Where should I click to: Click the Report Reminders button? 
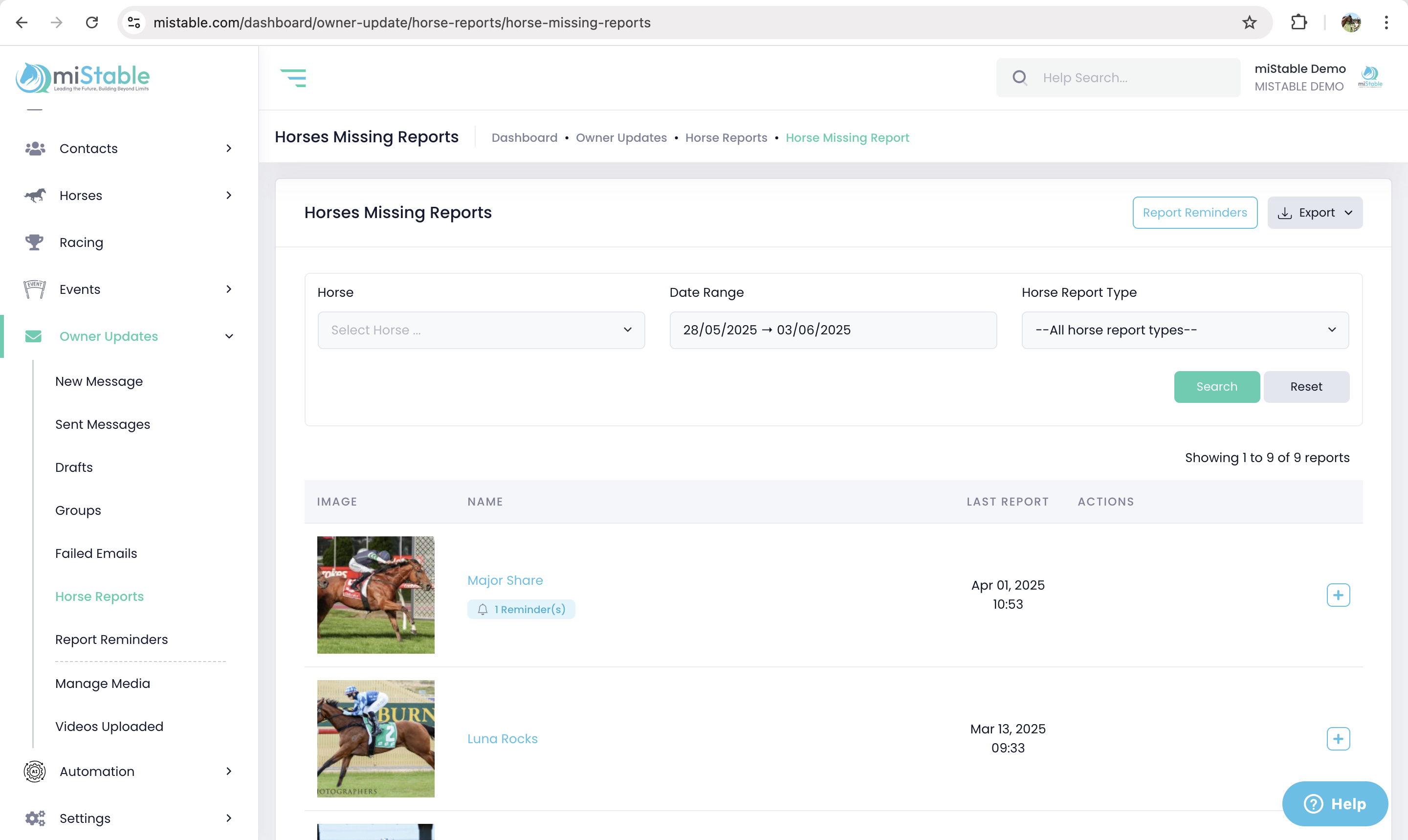pos(1194,213)
